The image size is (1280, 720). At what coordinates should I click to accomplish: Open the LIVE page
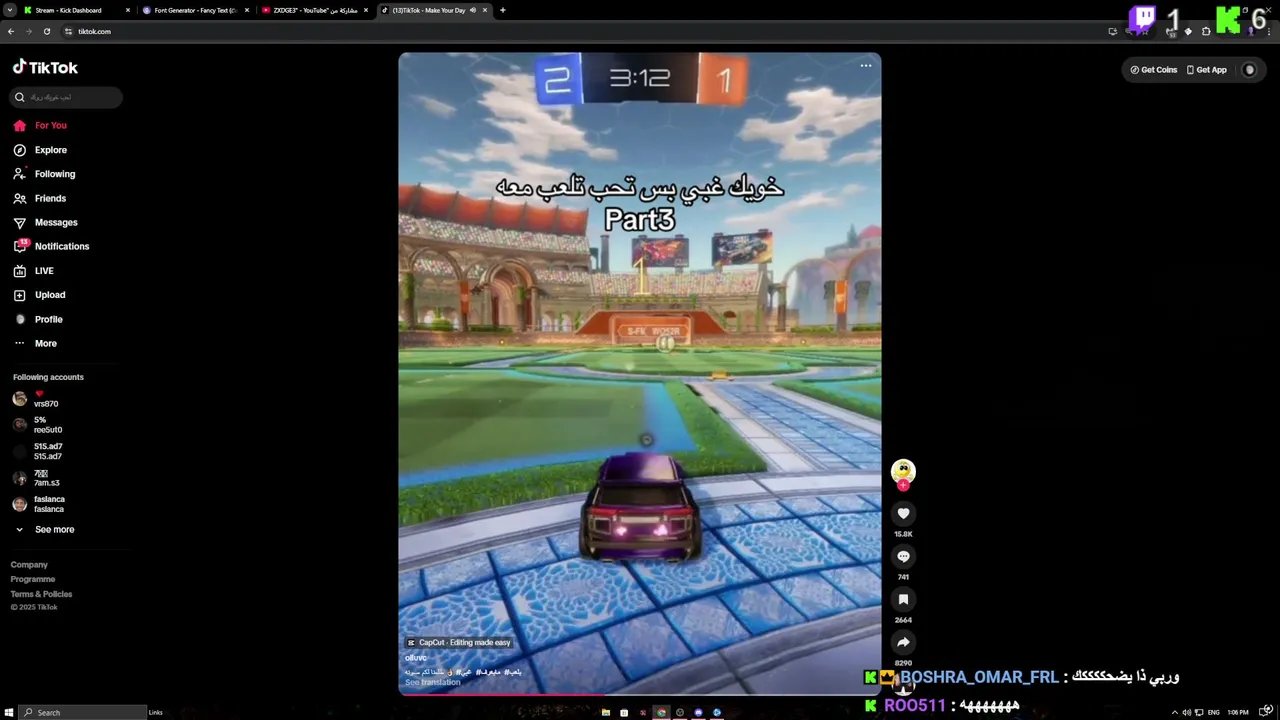point(44,271)
